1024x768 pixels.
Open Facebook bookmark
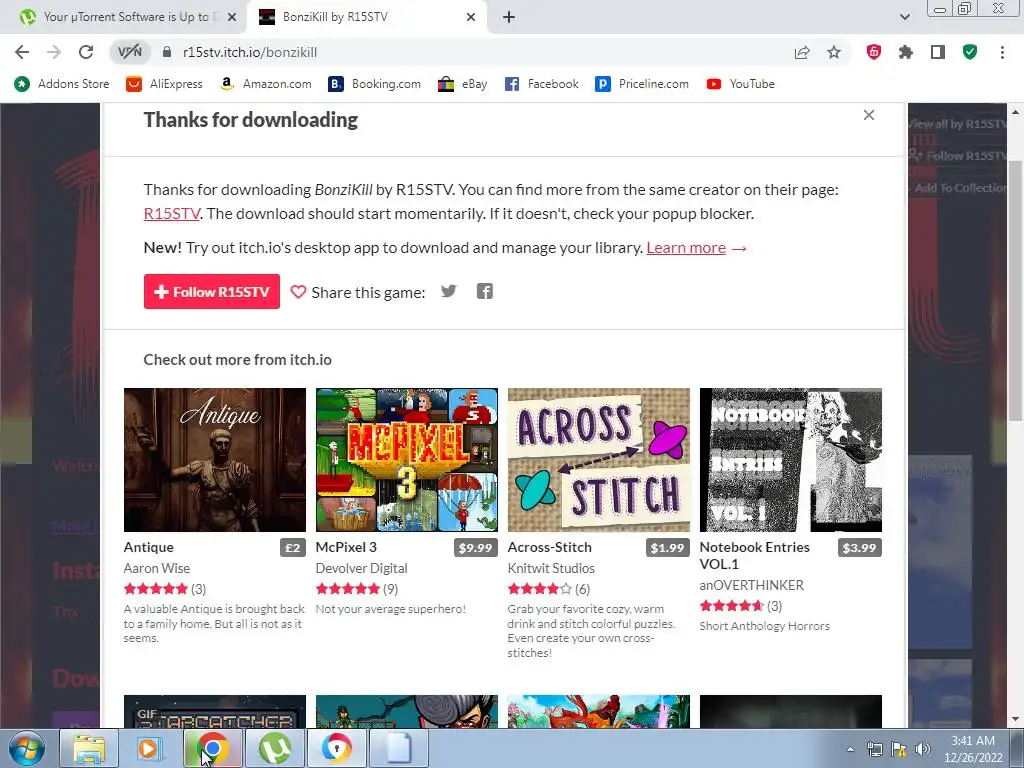(542, 84)
